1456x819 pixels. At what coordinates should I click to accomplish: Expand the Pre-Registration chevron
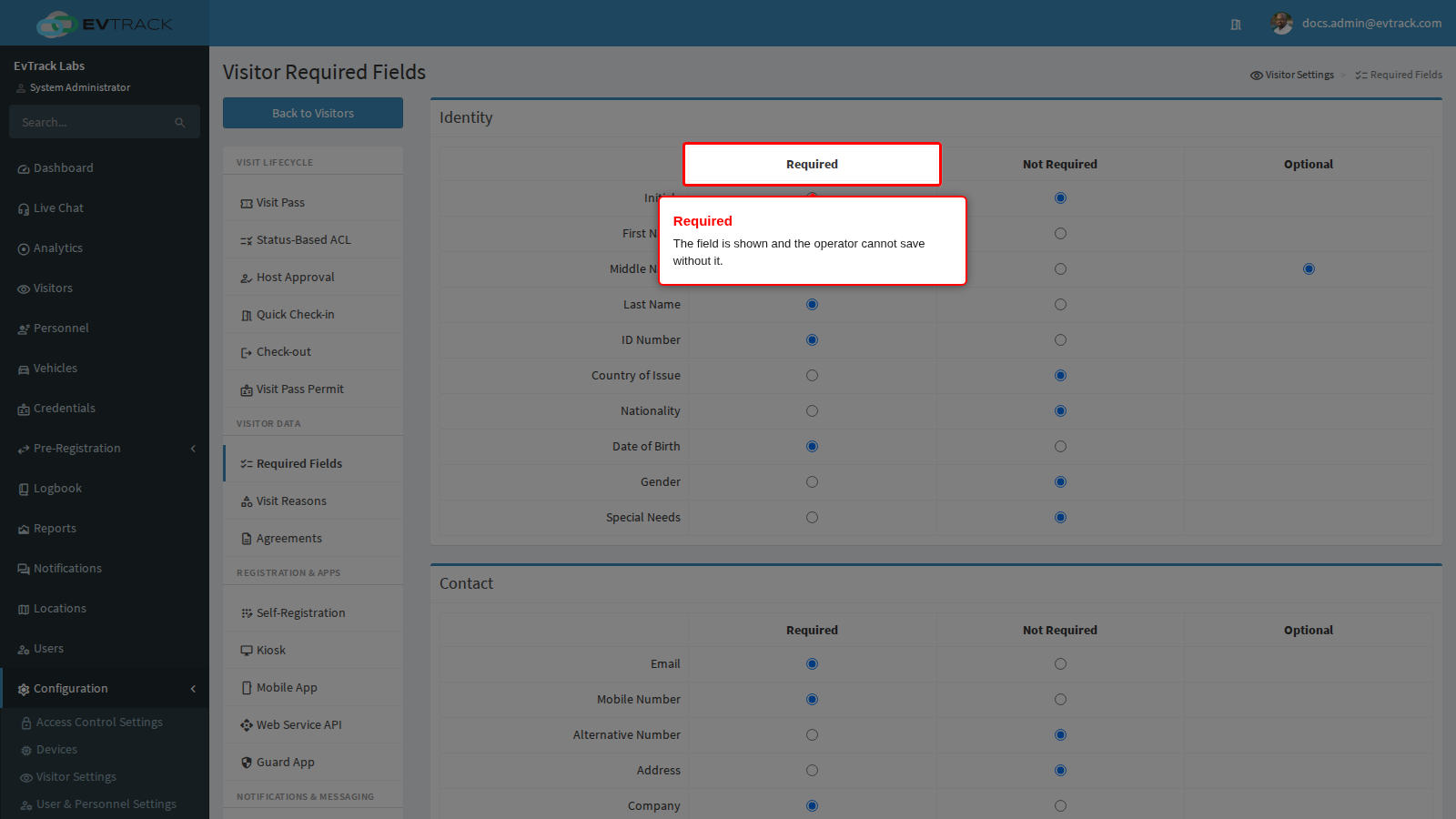193,449
